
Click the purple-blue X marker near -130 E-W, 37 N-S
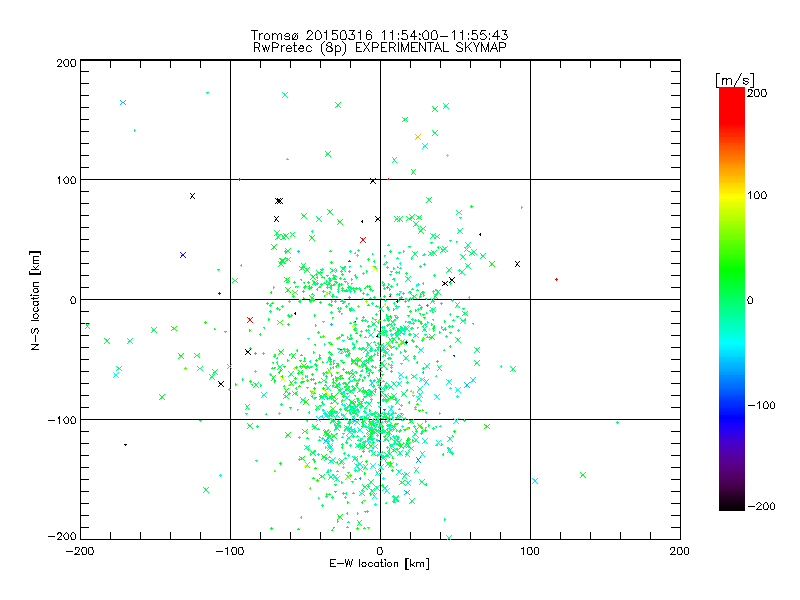coord(183,255)
